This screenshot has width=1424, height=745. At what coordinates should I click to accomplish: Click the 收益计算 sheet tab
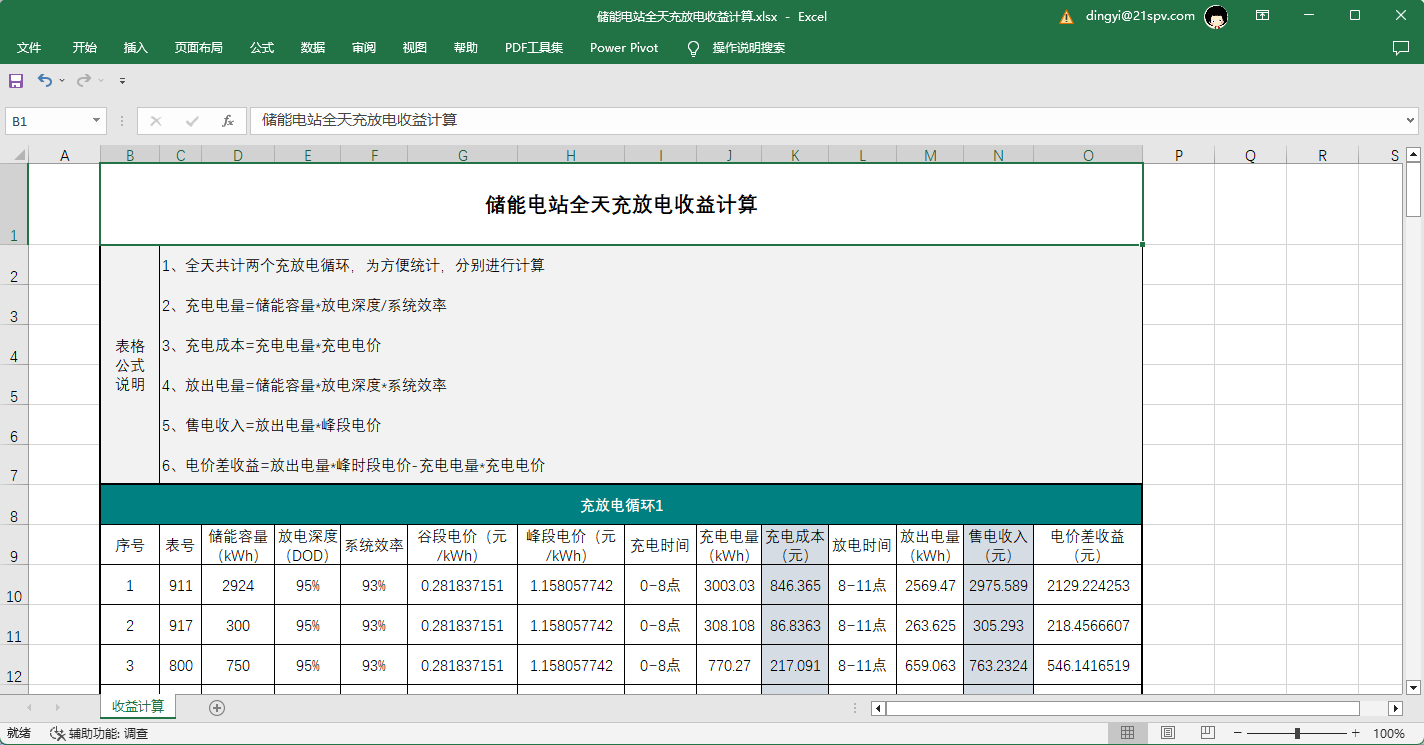coord(138,706)
